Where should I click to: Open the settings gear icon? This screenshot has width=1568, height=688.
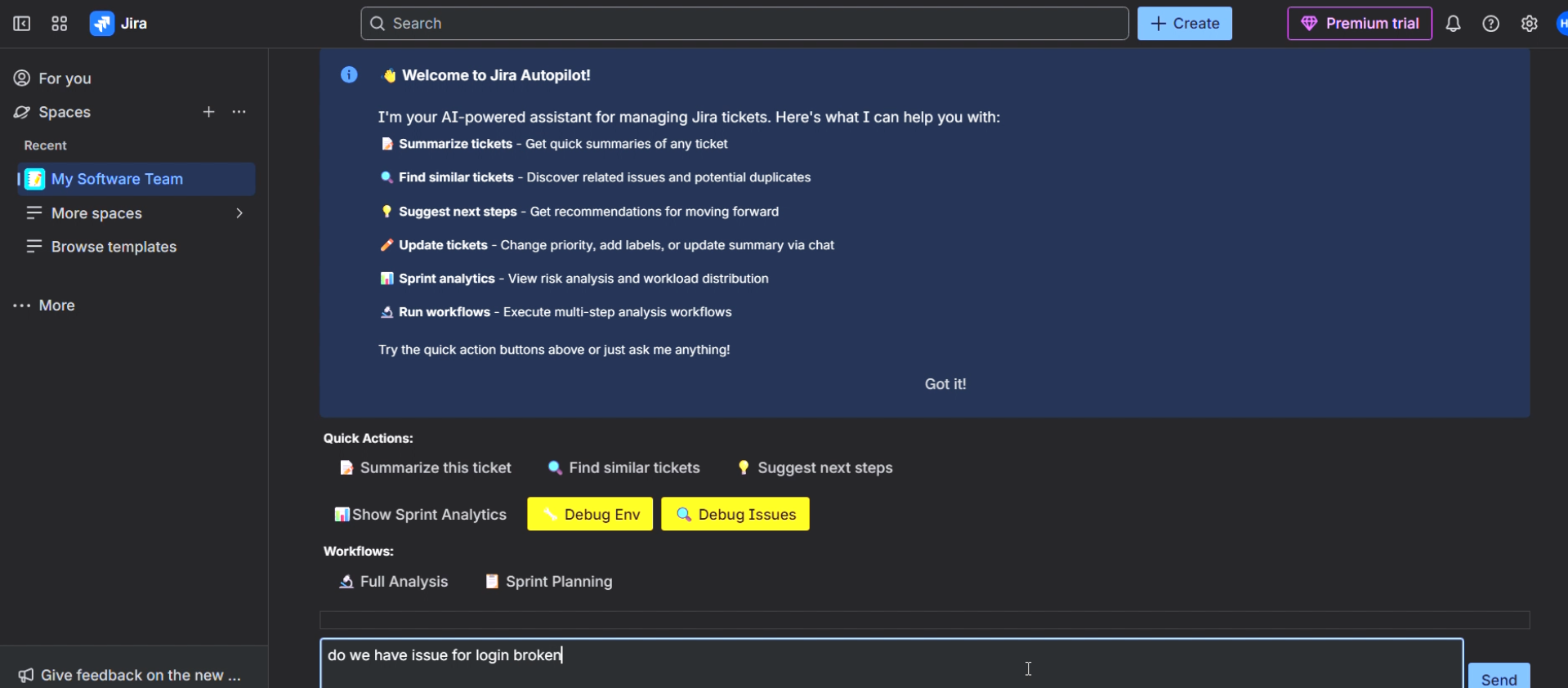pyautogui.click(x=1530, y=24)
